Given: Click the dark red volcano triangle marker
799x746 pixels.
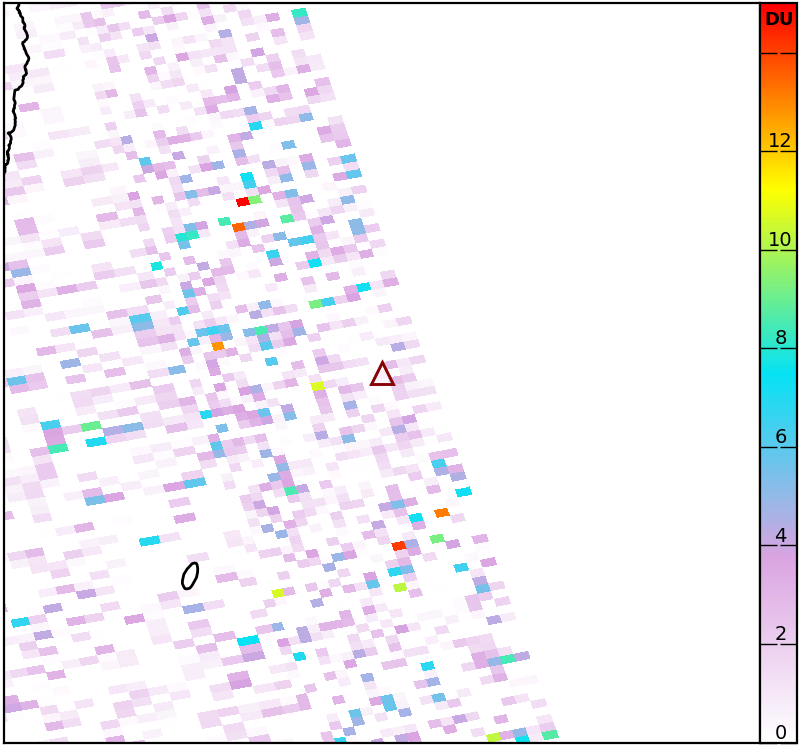Looking at the screenshot, I should tap(382, 374).
